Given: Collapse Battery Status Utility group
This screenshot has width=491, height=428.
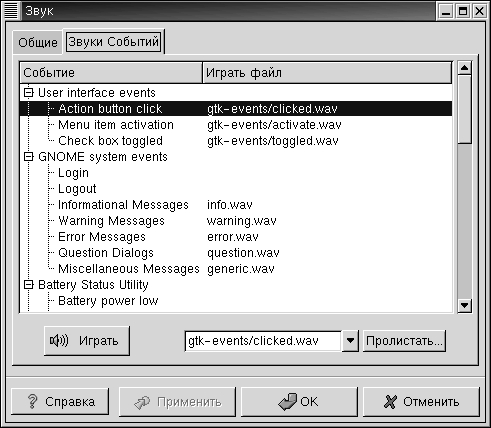Looking at the screenshot, I should tap(29, 284).
